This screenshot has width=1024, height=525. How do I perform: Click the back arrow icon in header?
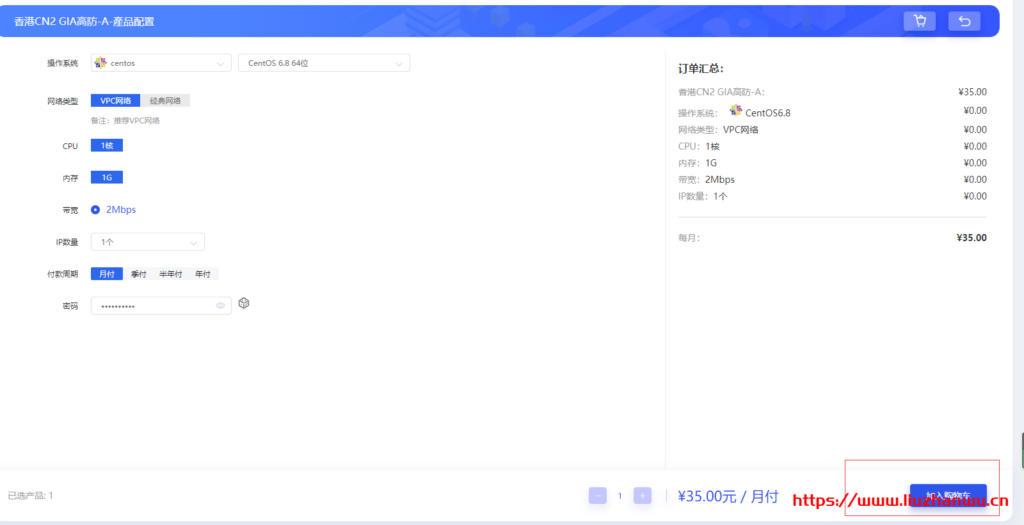pyautogui.click(x=964, y=21)
